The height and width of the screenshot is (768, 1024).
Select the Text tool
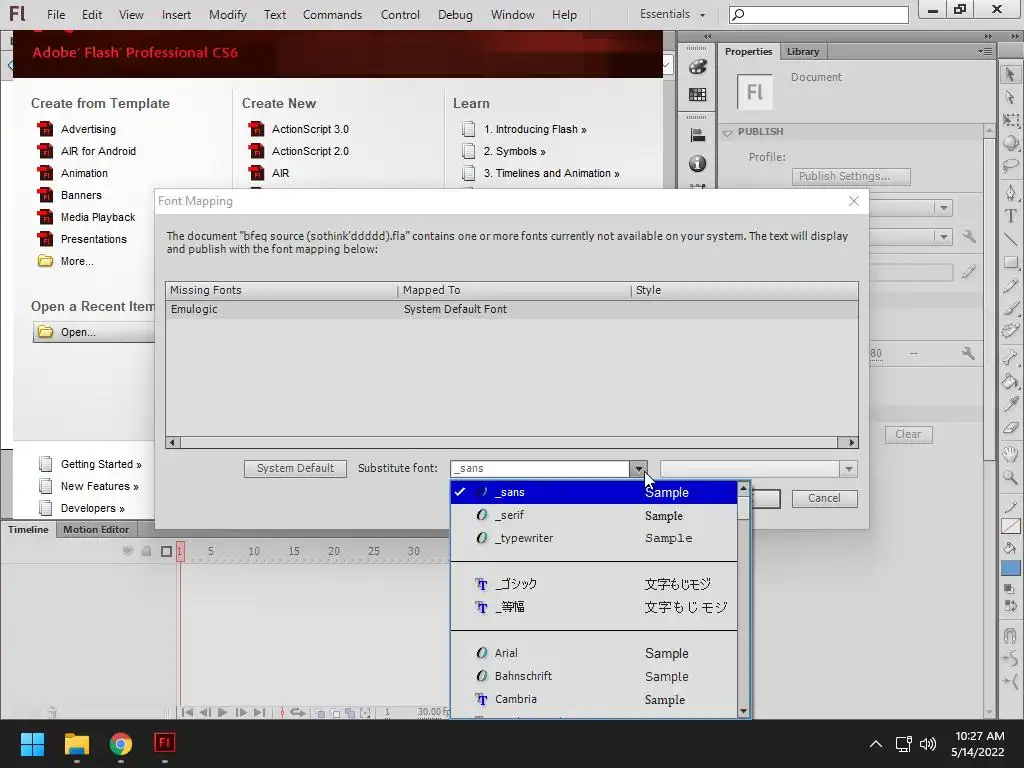click(x=1010, y=216)
